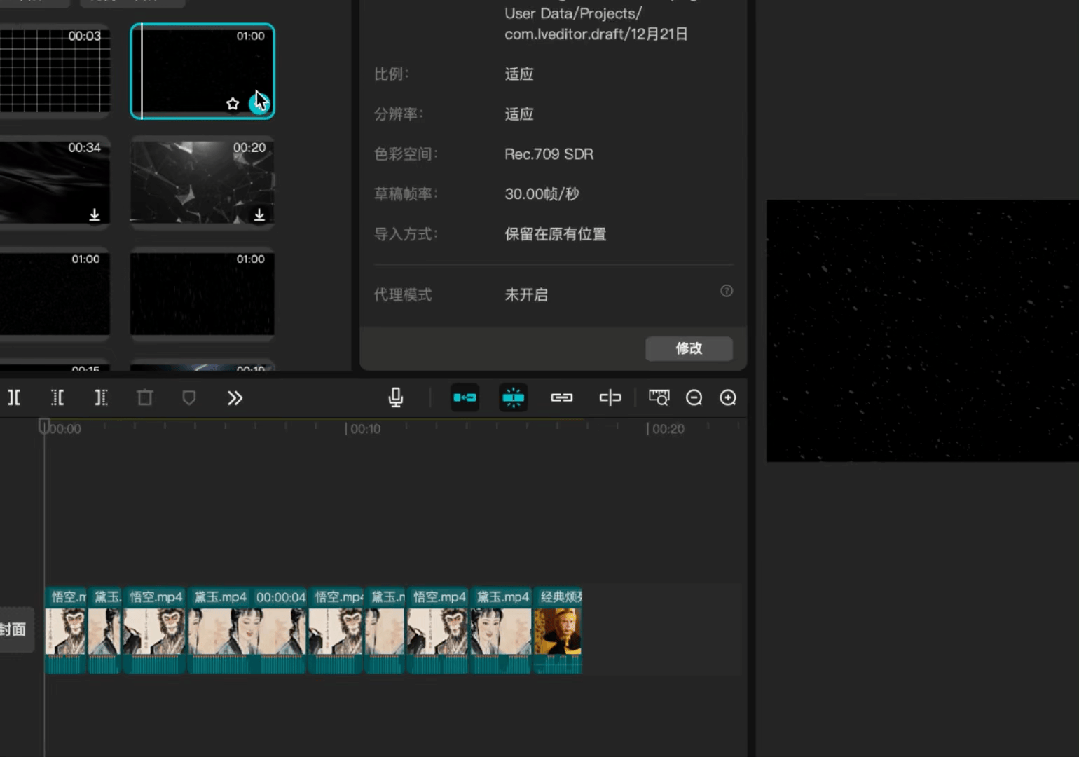Expand more tools with double chevron
The width and height of the screenshot is (1079, 757).
(x=235, y=398)
